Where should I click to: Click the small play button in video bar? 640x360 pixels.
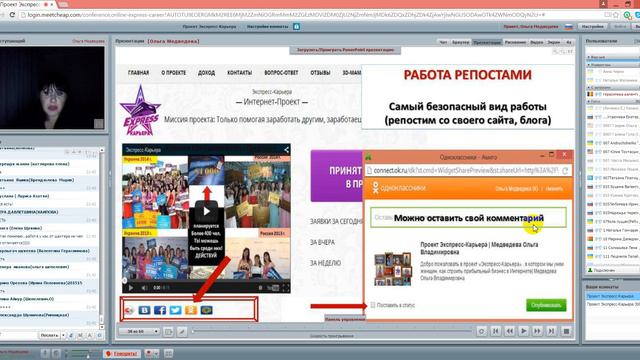pos(131,288)
